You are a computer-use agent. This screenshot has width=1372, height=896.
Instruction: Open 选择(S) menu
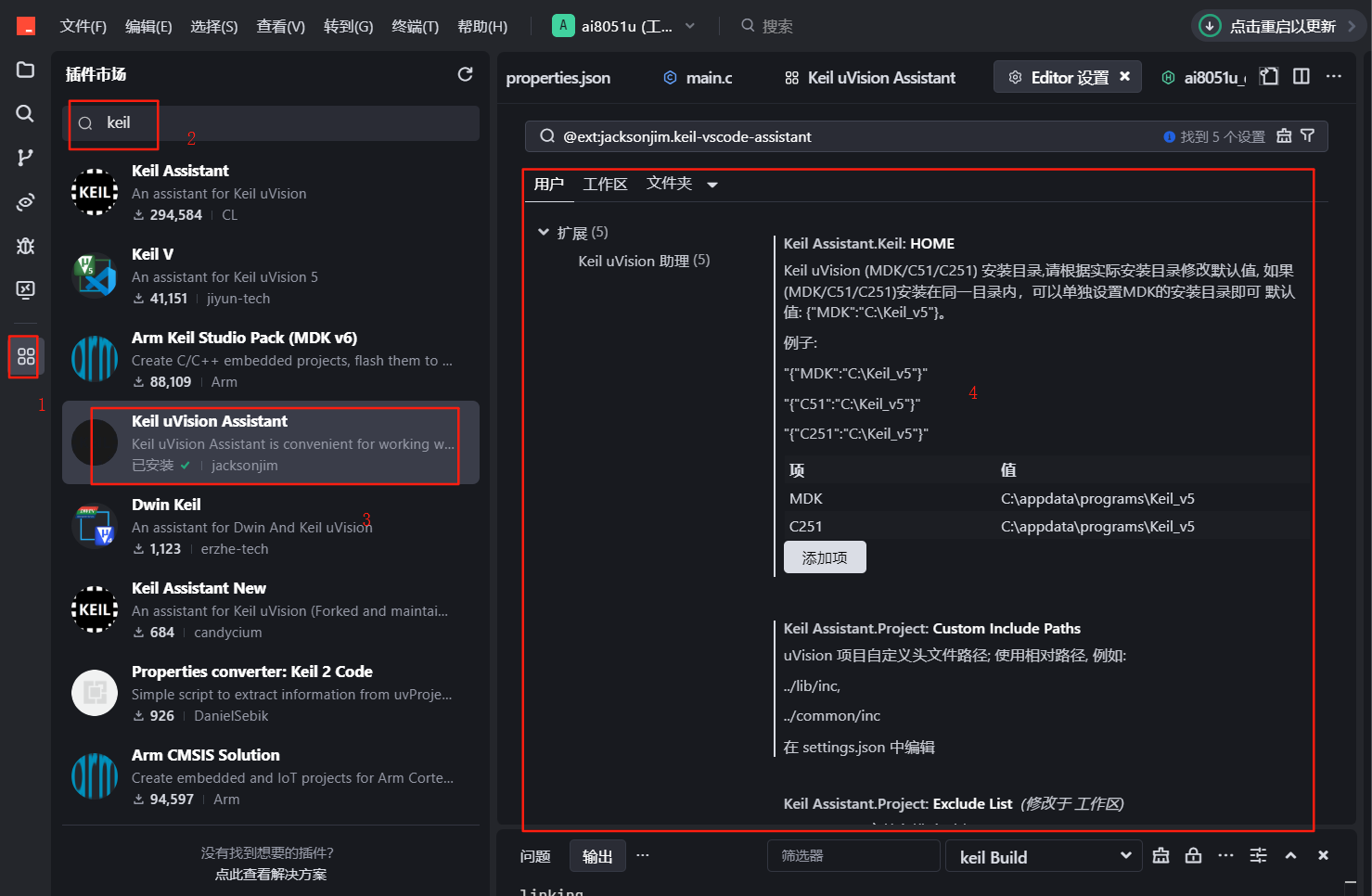coord(214,26)
